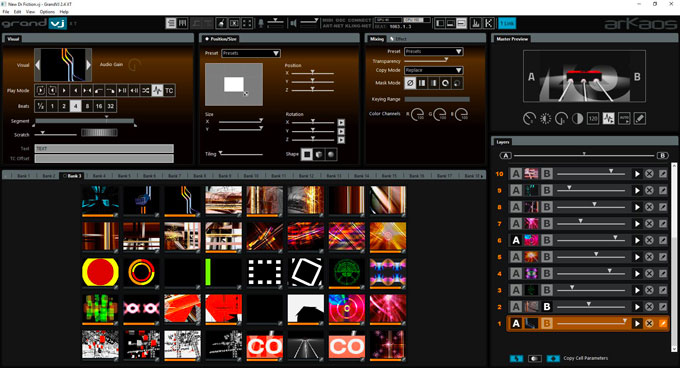Click the crossfader B end button
Image resolution: width=680 pixels, height=368 pixels.
662,156
